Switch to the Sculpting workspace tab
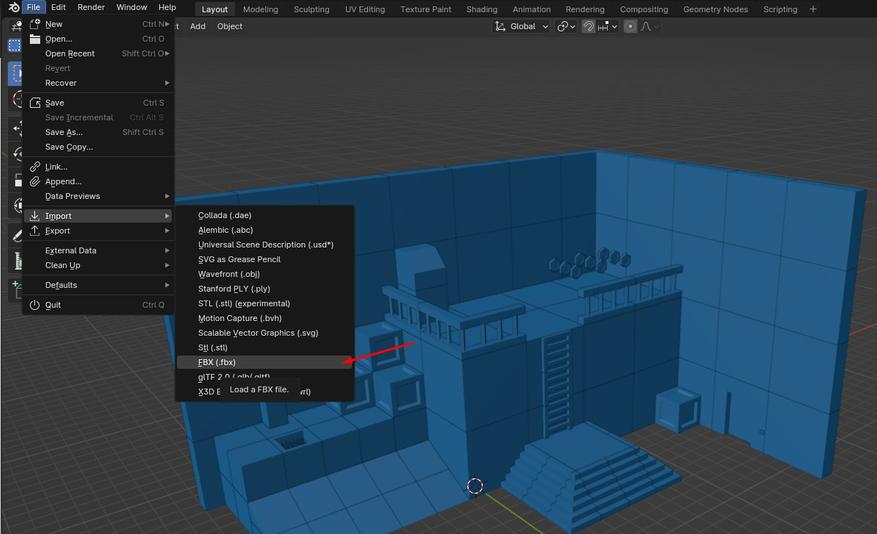Viewport: 877px width, 534px height. click(311, 9)
